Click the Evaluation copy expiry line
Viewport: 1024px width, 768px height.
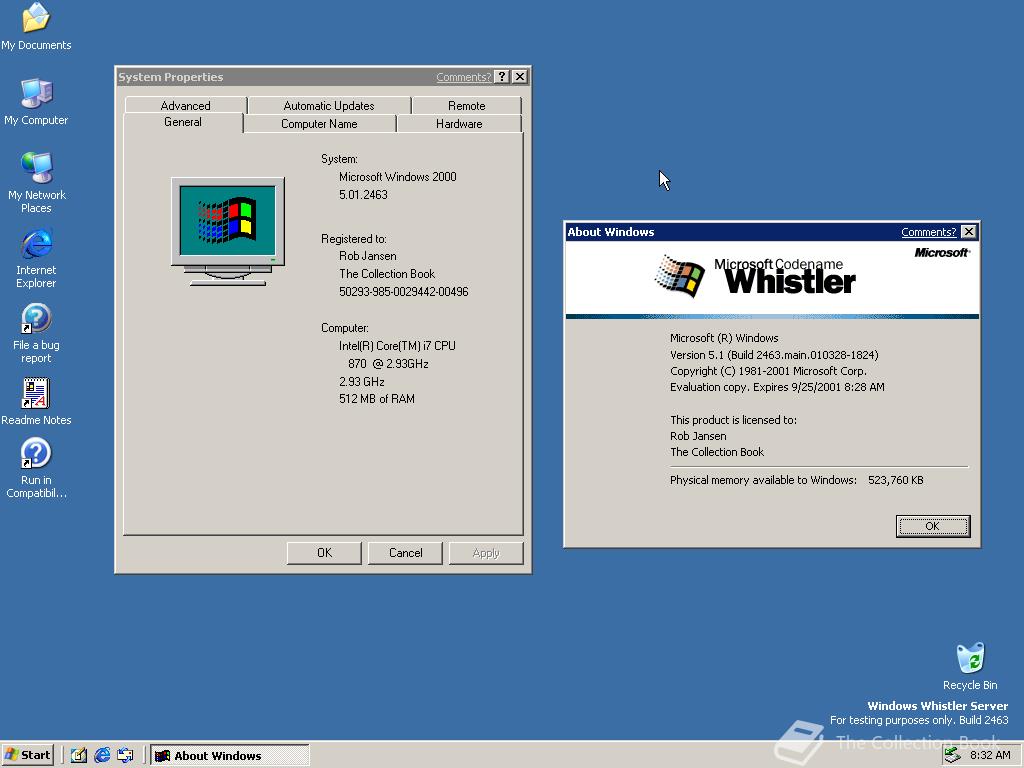[777, 387]
